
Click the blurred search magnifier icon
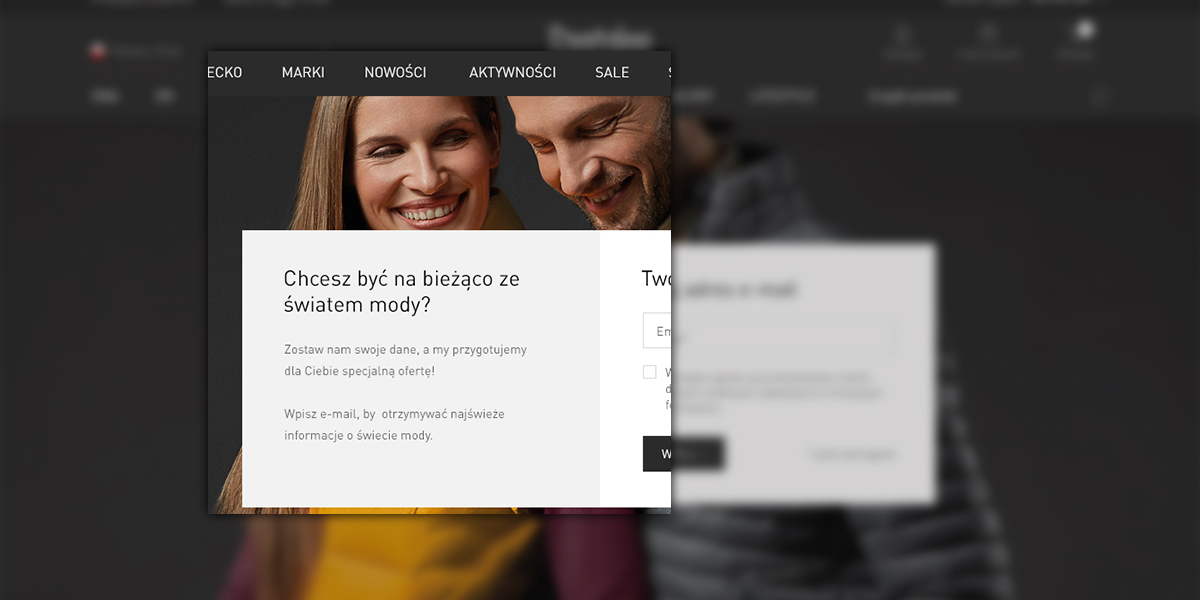coord(1100,97)
